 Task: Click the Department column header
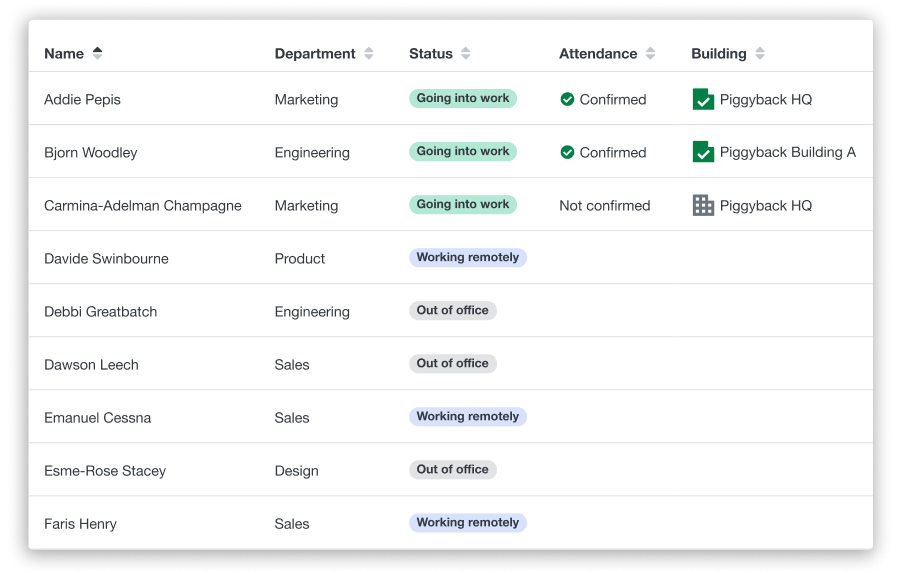tap(315, 53)
